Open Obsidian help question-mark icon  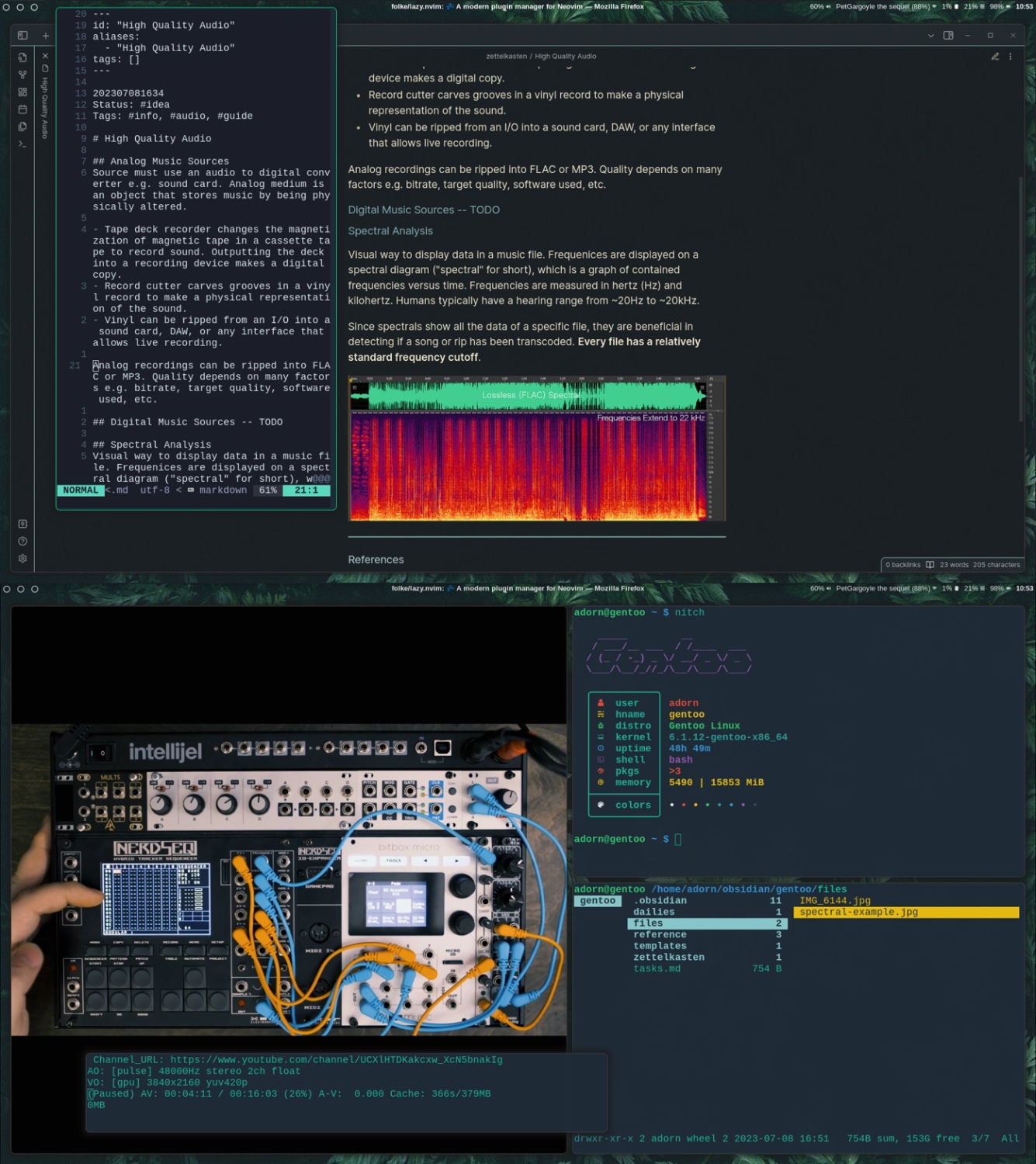tap(23, 541)
